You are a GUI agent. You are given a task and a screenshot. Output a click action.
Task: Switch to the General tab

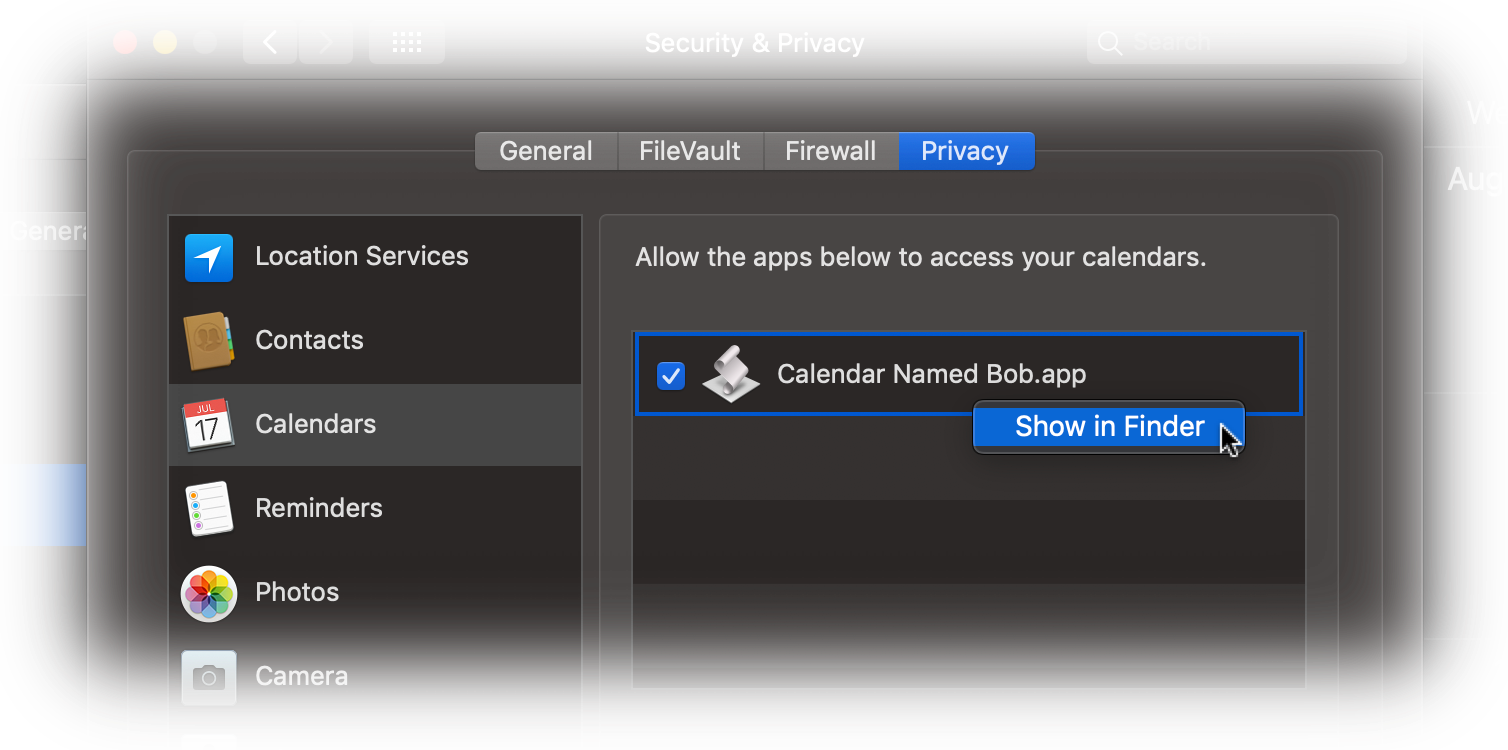coord(546,150)
